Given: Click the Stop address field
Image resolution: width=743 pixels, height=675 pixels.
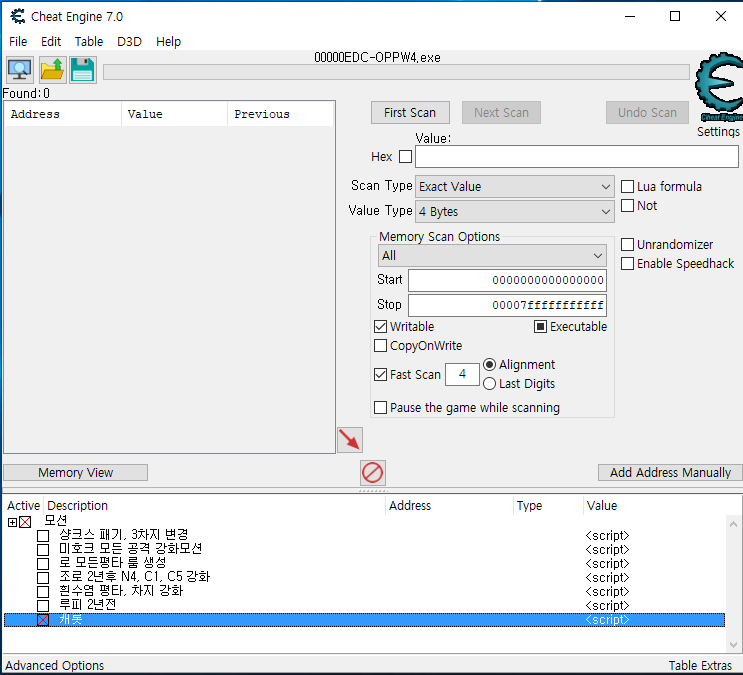Looking at the screenshot, I should coord(507,305).
